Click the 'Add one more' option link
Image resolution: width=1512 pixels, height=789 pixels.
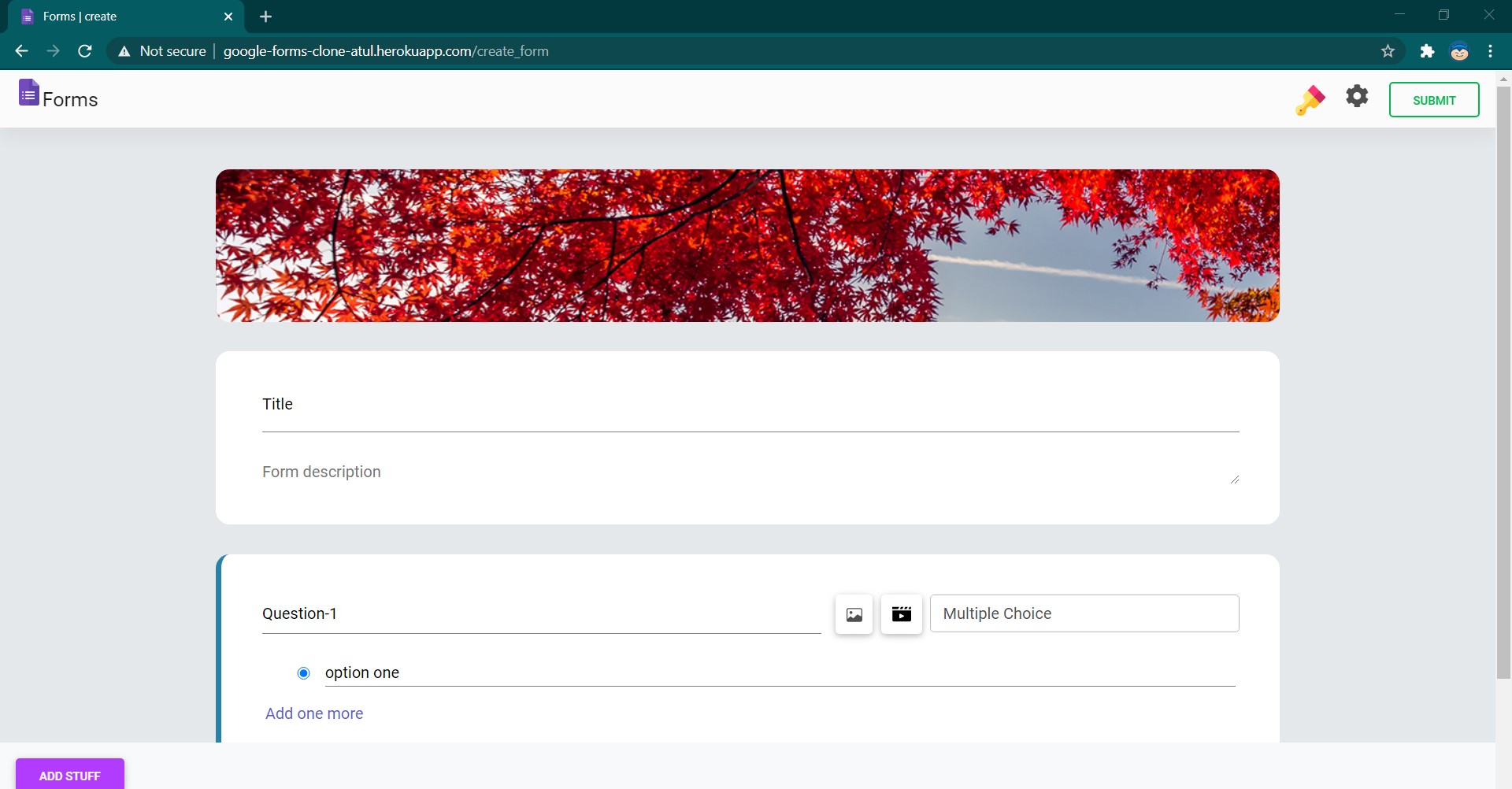click(314, 713)
